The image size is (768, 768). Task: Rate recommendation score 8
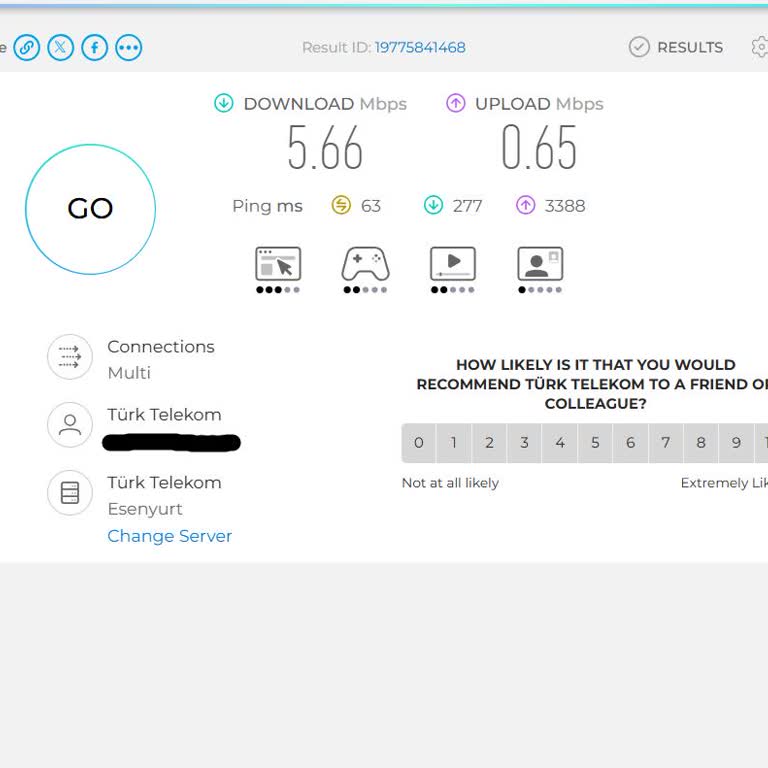tap(701, 443)
